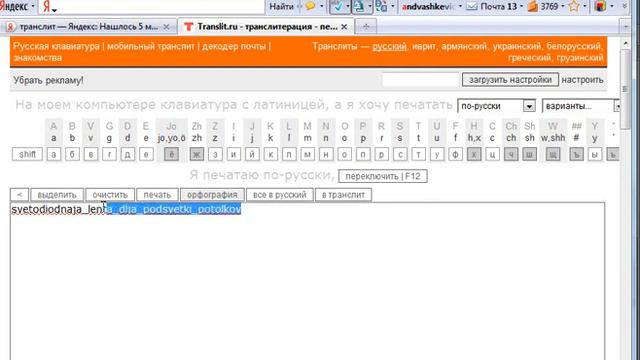Open the Почта 13 mail icon

tap(472, 6)
